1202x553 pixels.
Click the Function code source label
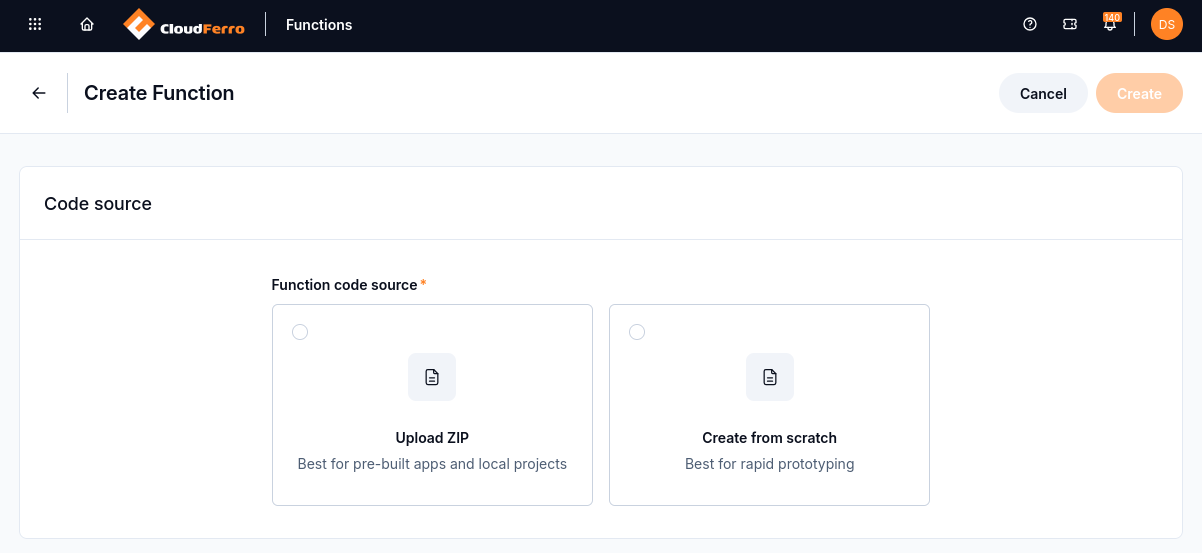point(345,285)
